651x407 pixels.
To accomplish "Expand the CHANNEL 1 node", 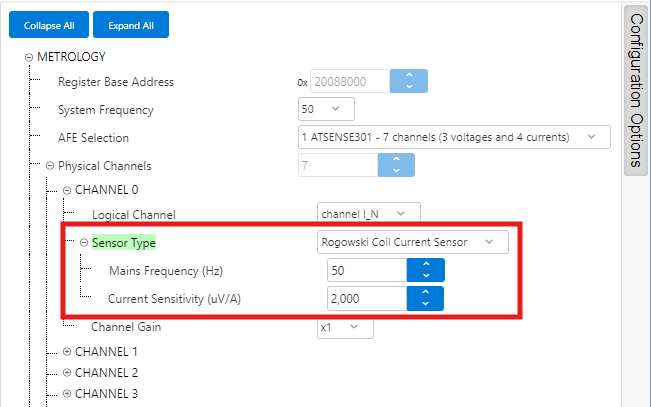I will pyautogui.click(x=67, y=352).
